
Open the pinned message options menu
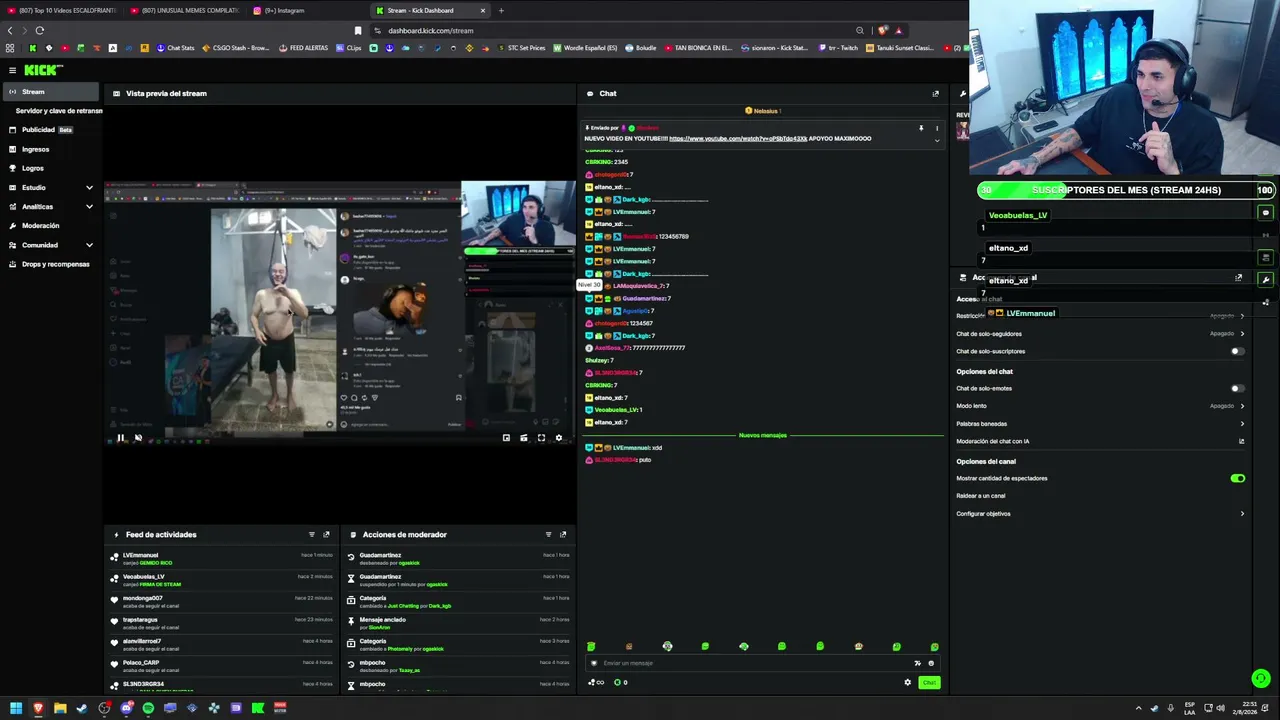pos(937,128)
